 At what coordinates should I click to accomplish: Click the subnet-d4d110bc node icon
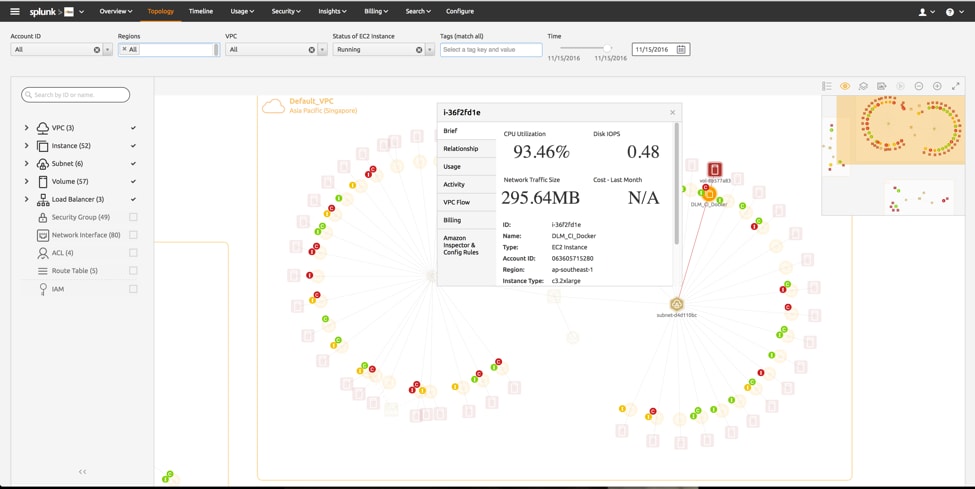pos(677,304)
